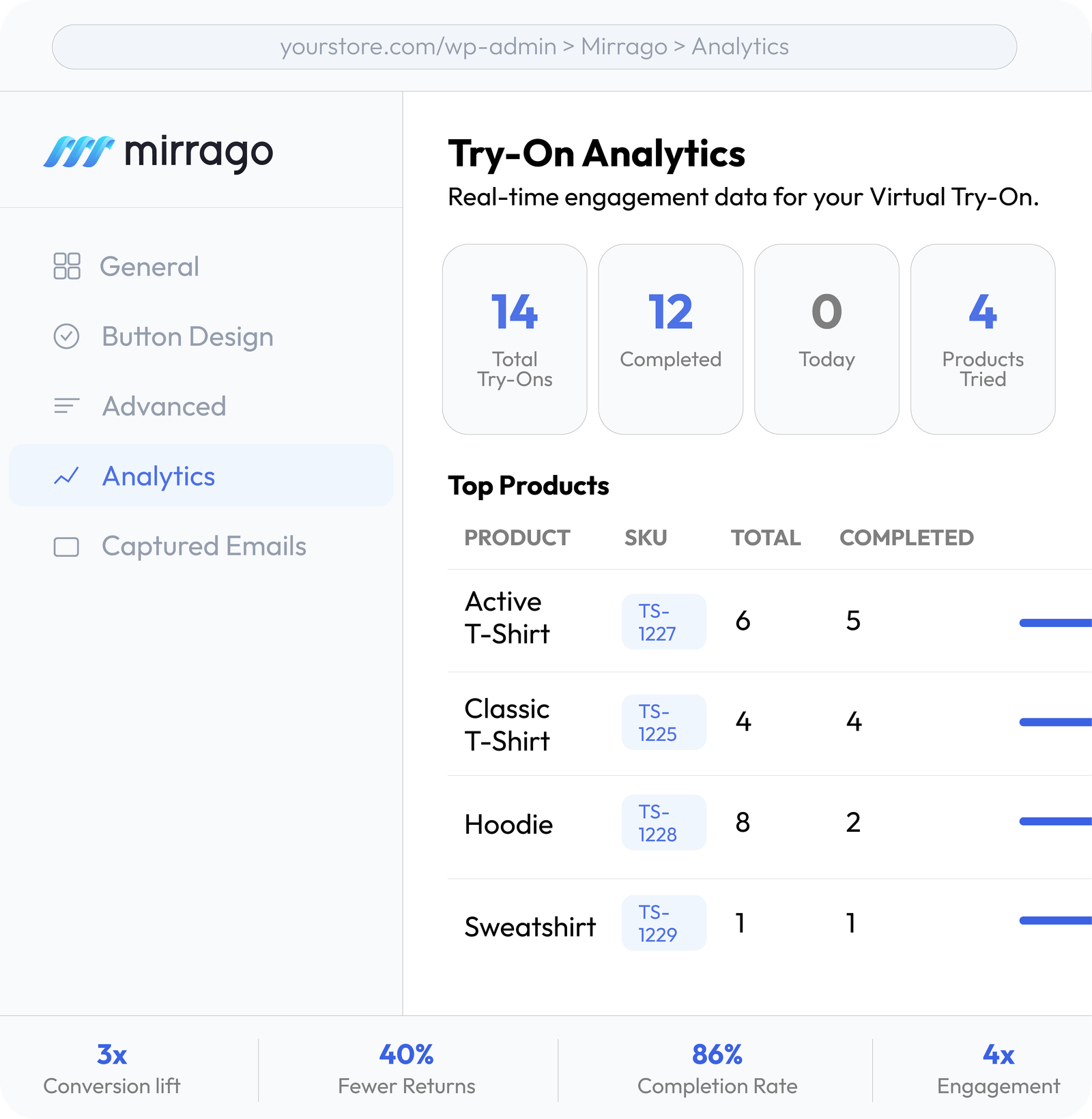Image resolution: width=1092 pixels, height=1119 pixels.
Task: Open the Button Design menu item
Action: click(x=201, y=336)
